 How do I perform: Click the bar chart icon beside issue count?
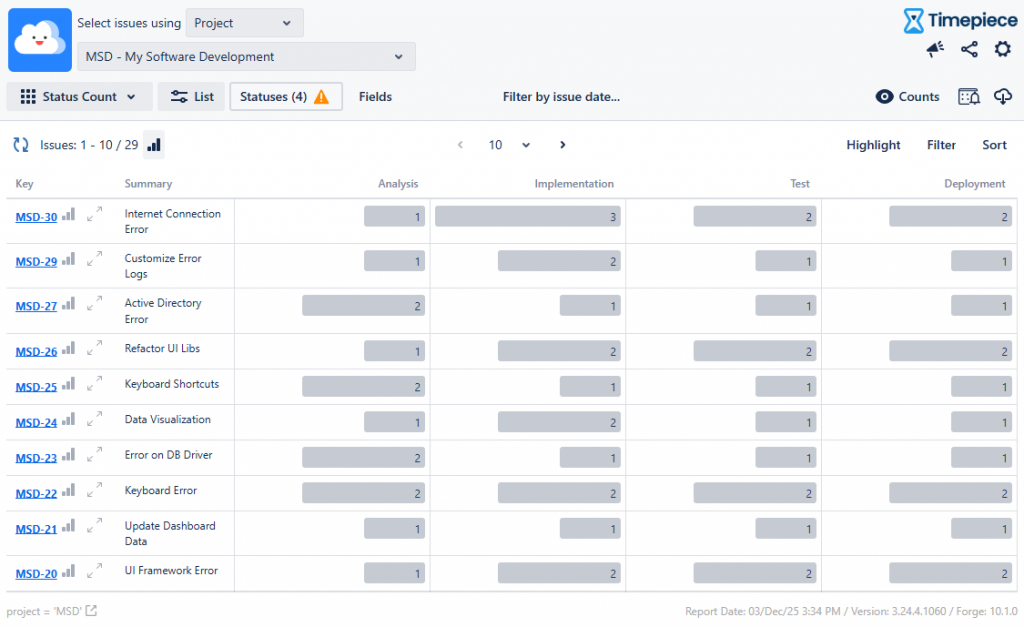pyautogui.click(x=154, y=145)
